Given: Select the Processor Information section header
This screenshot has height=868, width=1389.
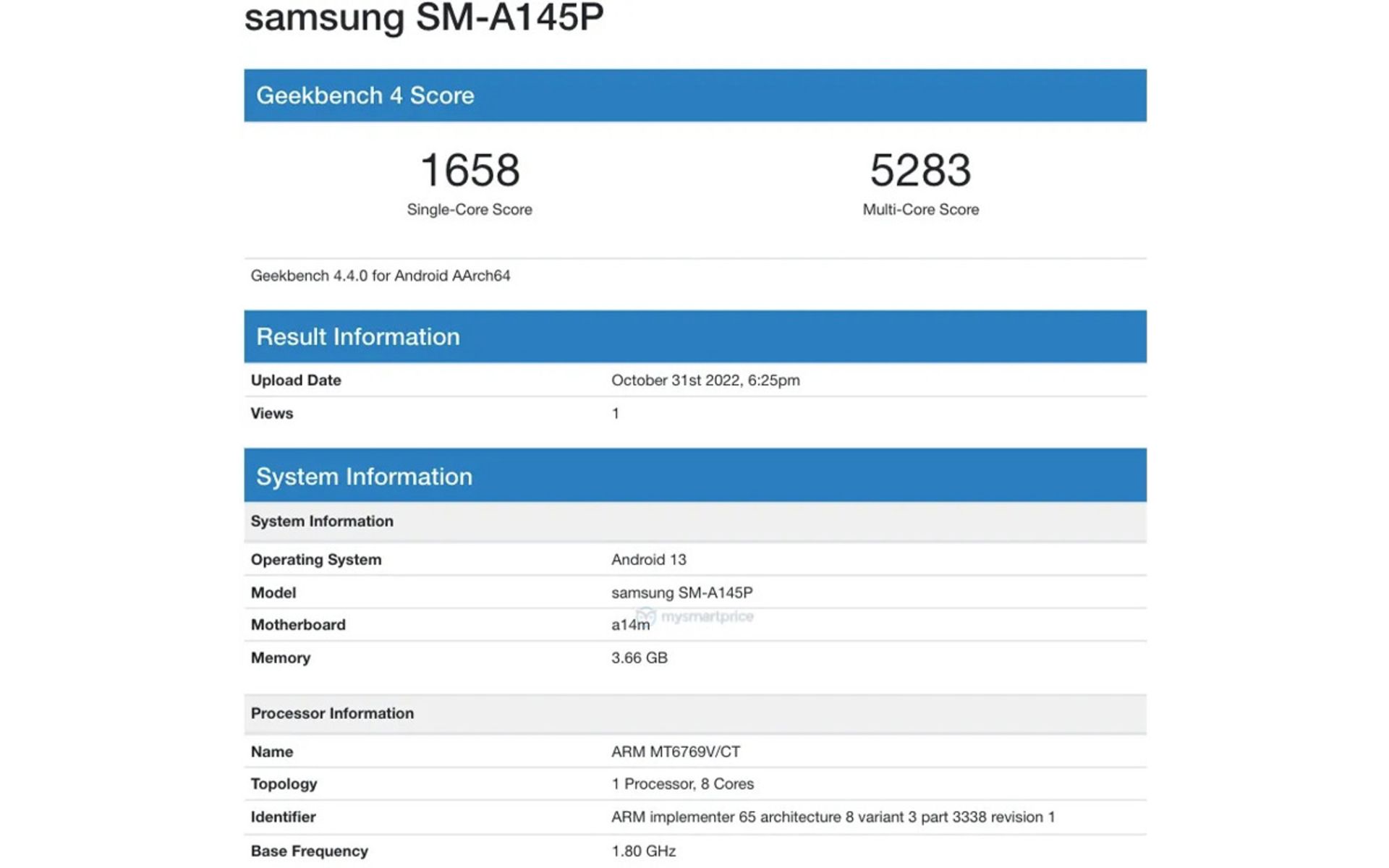Looking at the screenshot, I should 333,713.
